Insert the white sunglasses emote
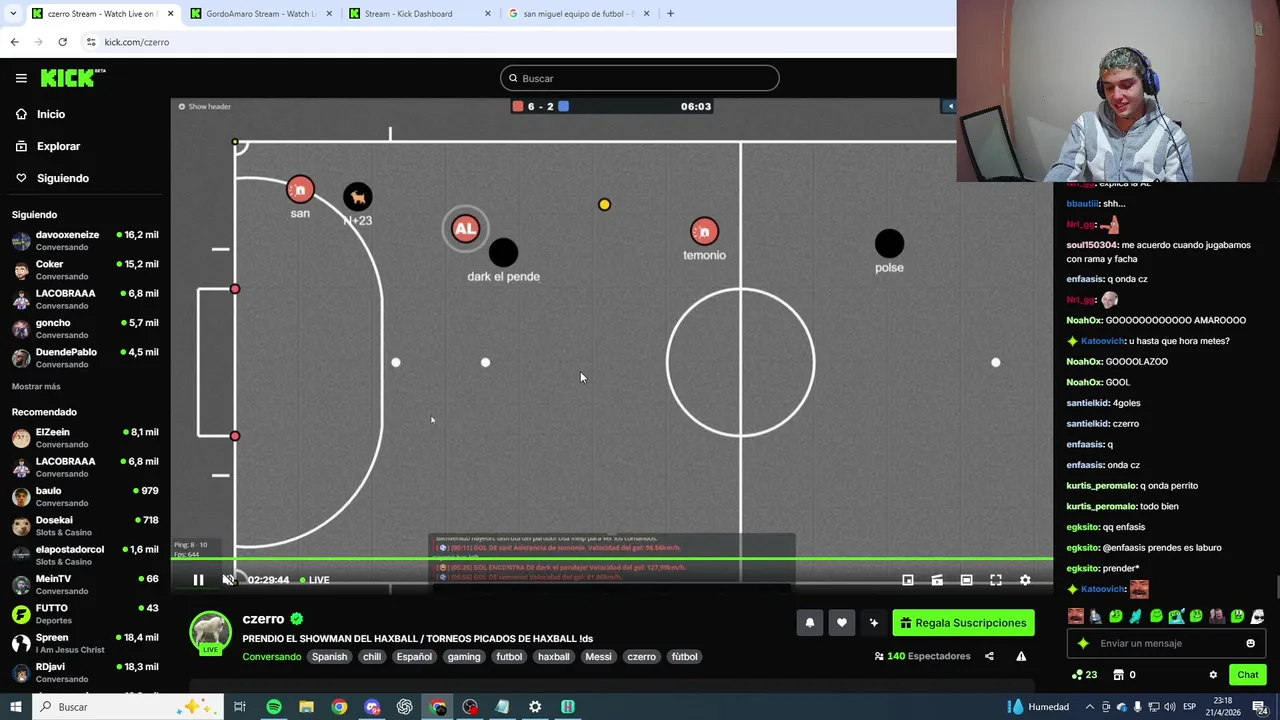This screenshot has height=720, width=1280. pyautogui.click(x=1257, y=616)
